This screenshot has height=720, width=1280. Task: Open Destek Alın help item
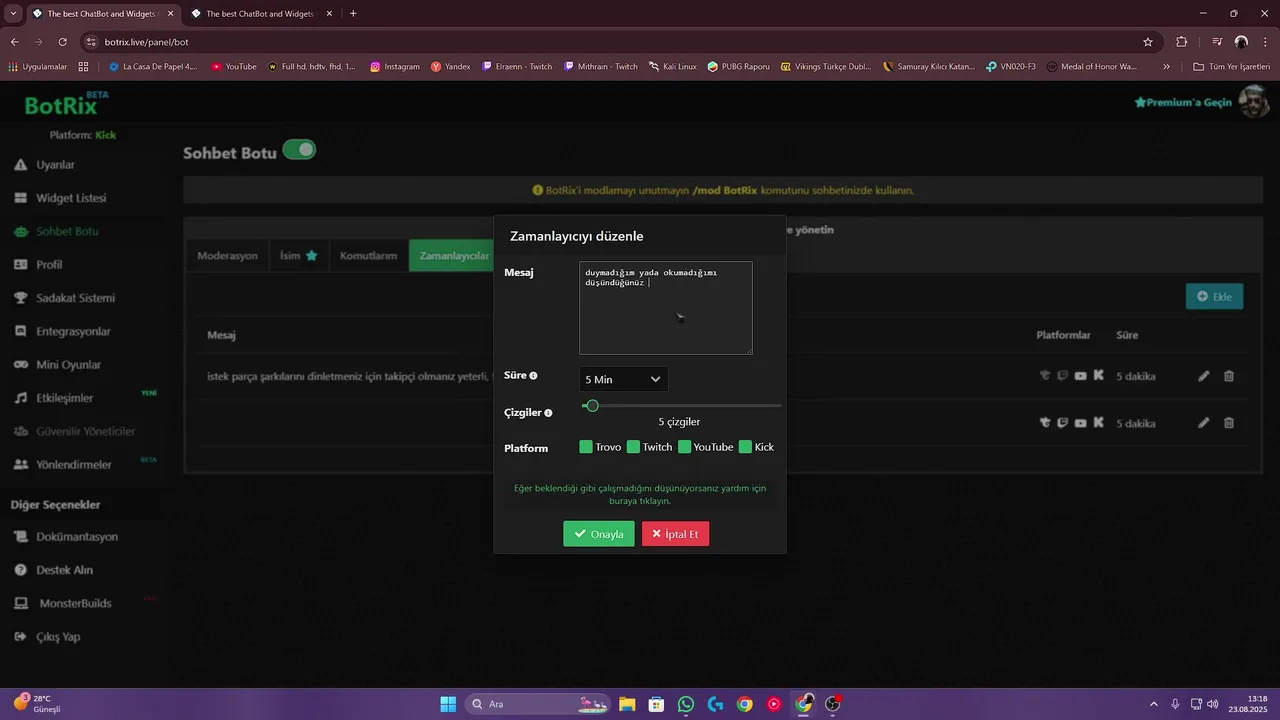tap(54, 570)
